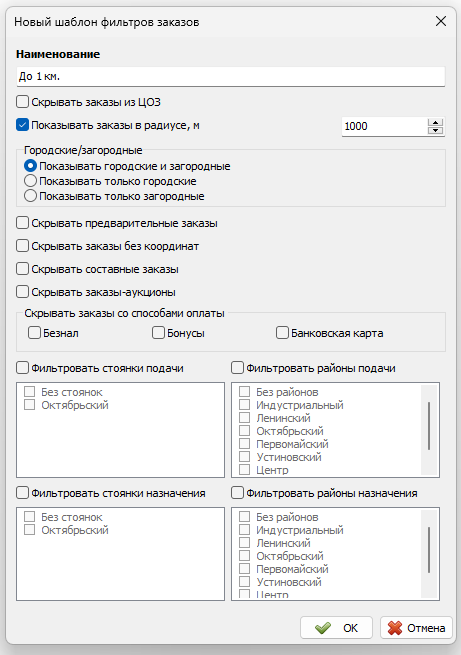Viewport: 461px width, 655px height.
Task: Enable Скрывать заказы из ЦОЗ checkbox
Action: [x=23, y=102]
